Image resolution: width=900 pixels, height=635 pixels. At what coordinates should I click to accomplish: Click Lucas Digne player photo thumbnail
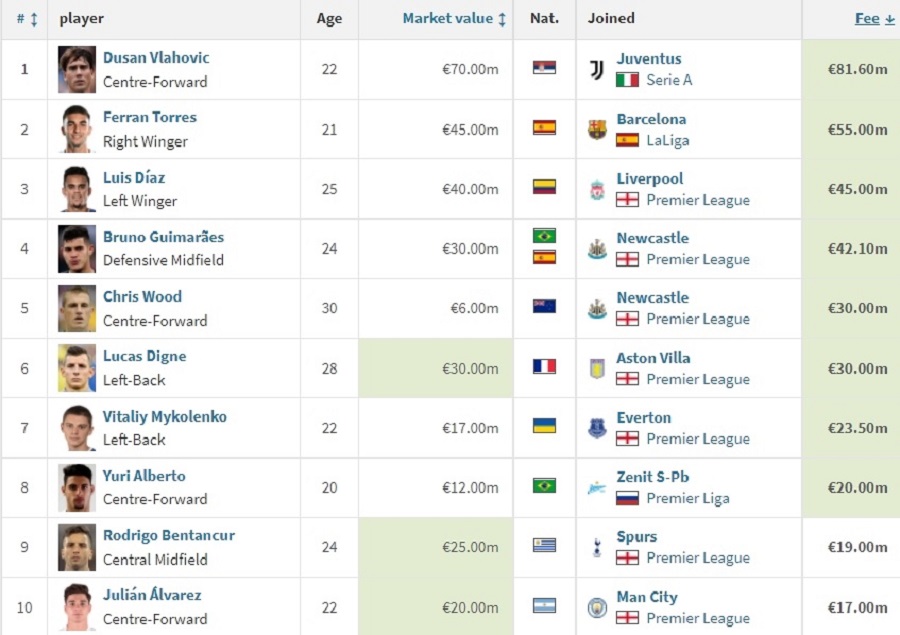(77, 368)
